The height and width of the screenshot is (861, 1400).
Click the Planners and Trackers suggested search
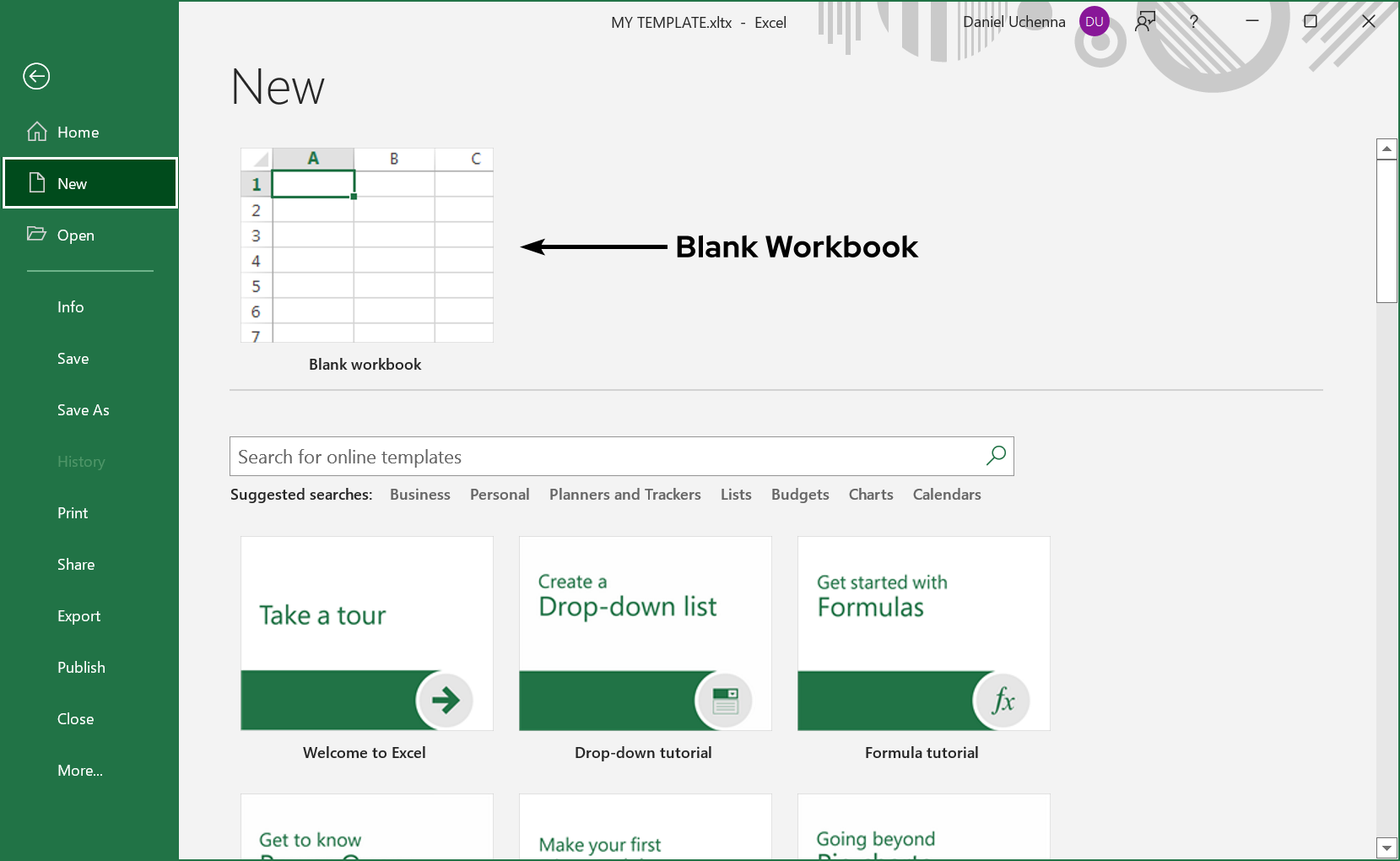624,495
